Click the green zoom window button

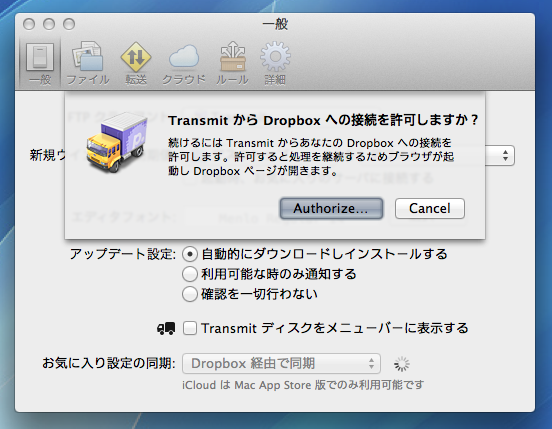click(x=69, y=24)
